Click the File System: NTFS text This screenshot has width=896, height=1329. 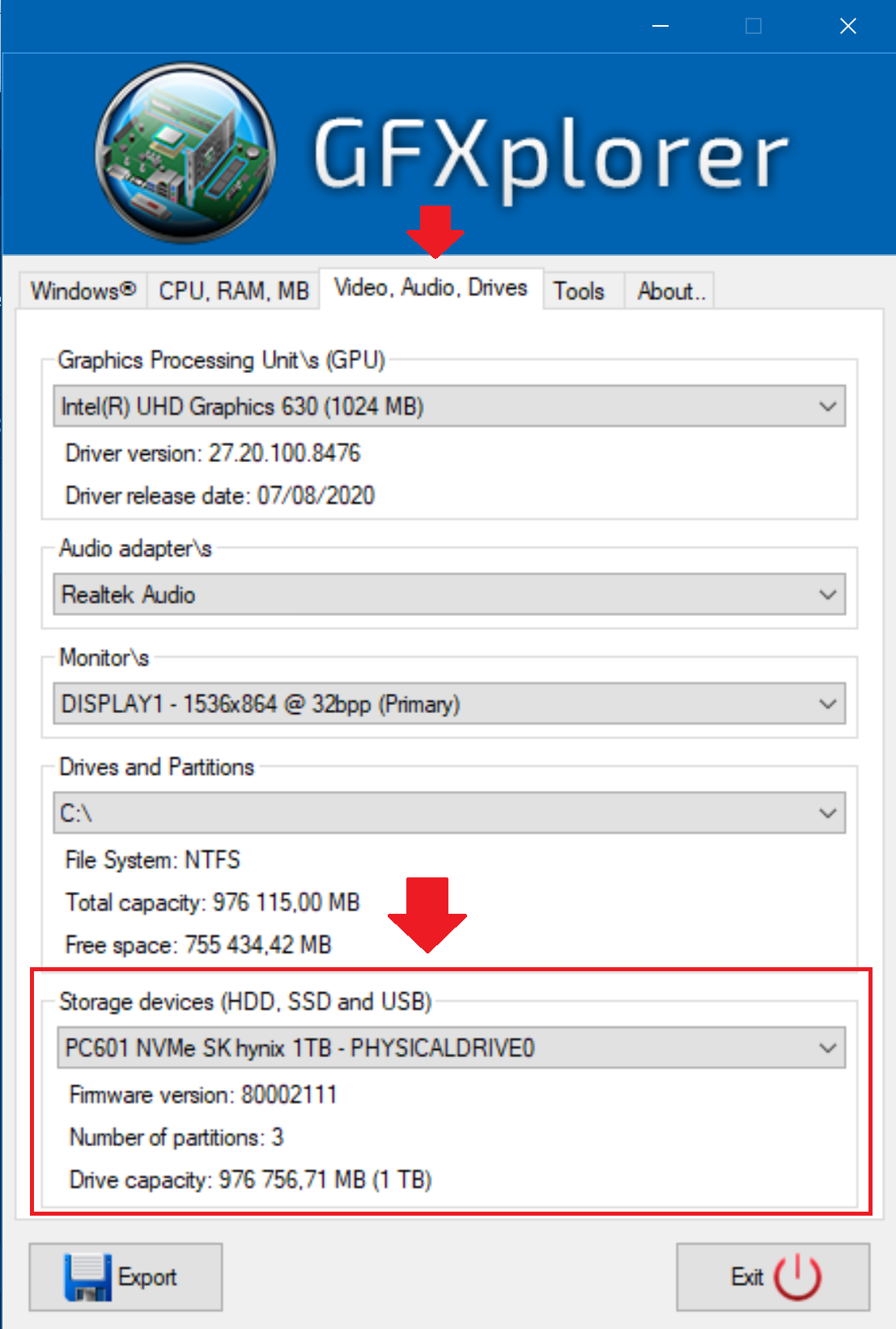[x=153, y=860]
